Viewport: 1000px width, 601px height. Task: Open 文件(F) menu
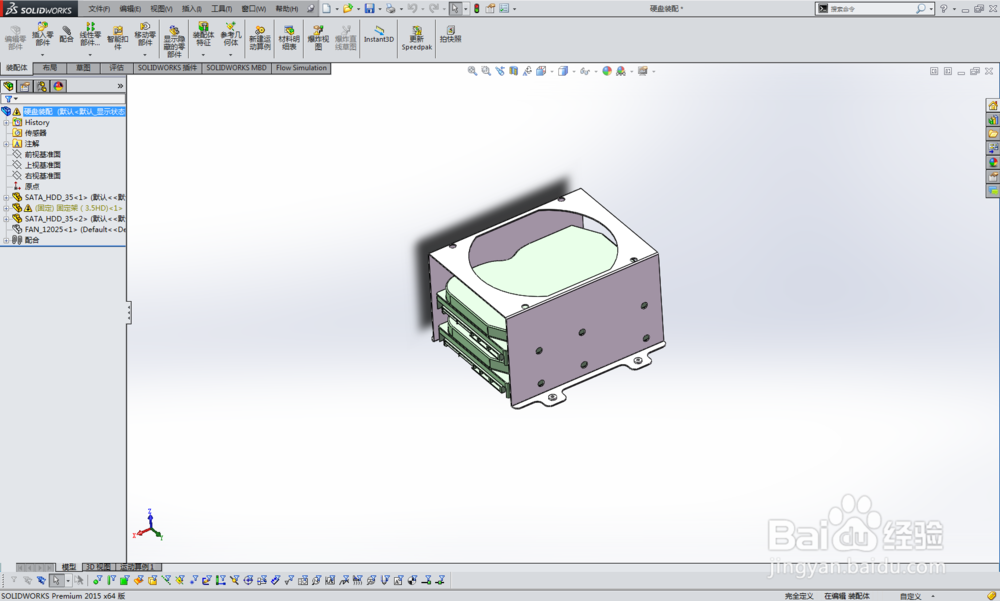click(99, 9)
